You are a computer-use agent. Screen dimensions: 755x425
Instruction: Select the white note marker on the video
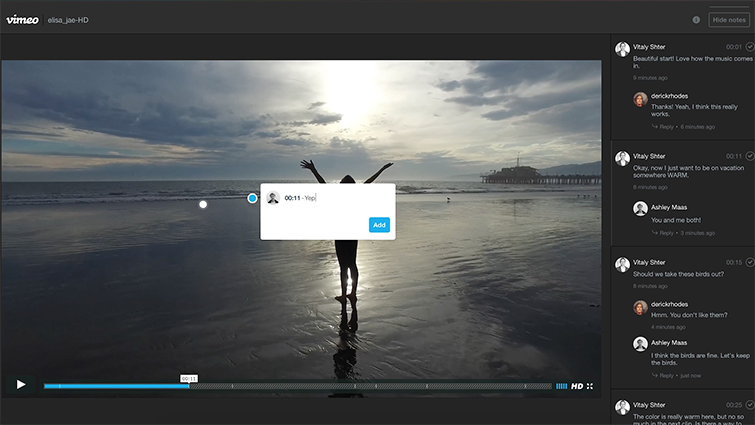[x=203, y=204]
